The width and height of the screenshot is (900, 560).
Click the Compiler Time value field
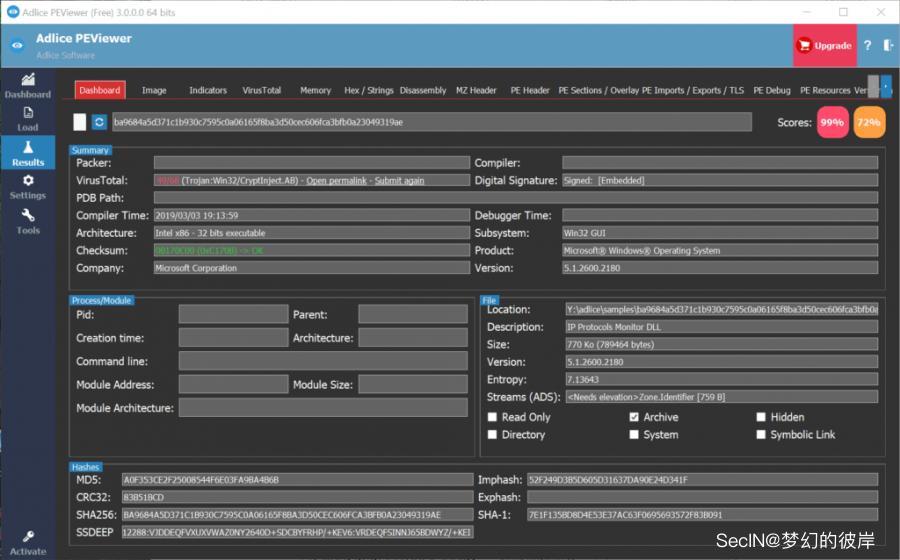pyautogui.click(x=312, y=215)
